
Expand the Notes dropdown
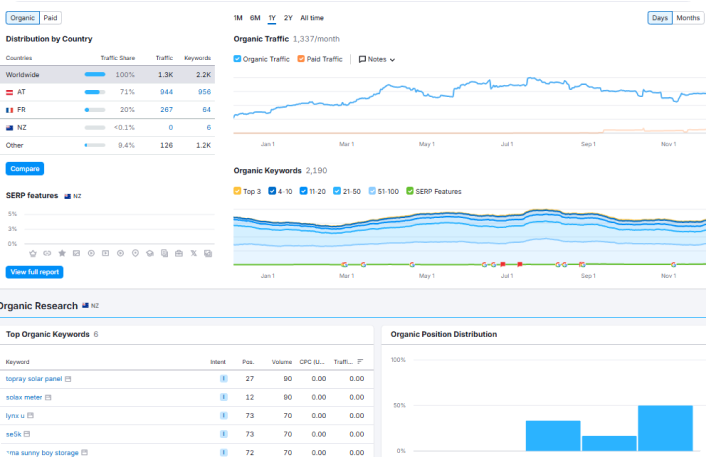(x=377, y=59)
